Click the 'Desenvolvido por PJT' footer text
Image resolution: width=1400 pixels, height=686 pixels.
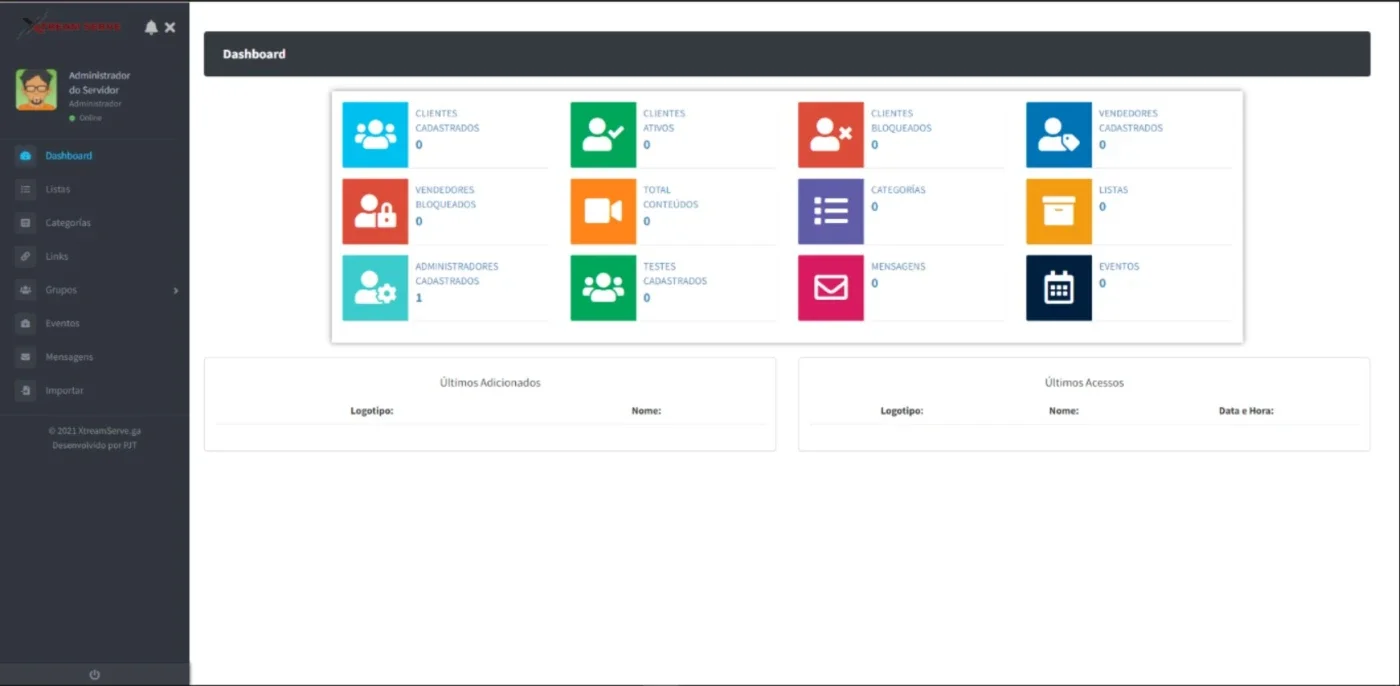point(95,445)
